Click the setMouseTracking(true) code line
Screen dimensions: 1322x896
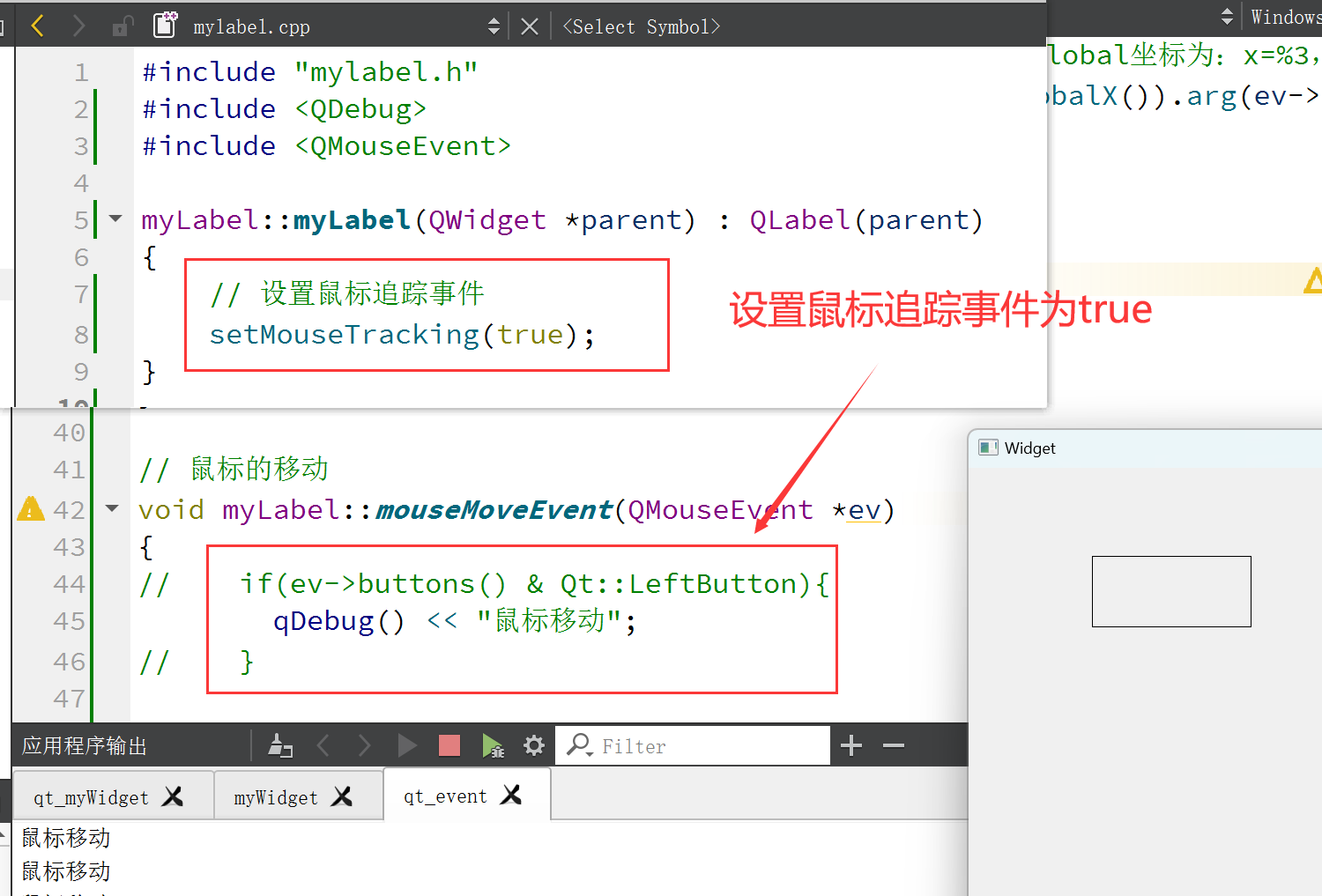pyautogui.click(x=402, y=335)
